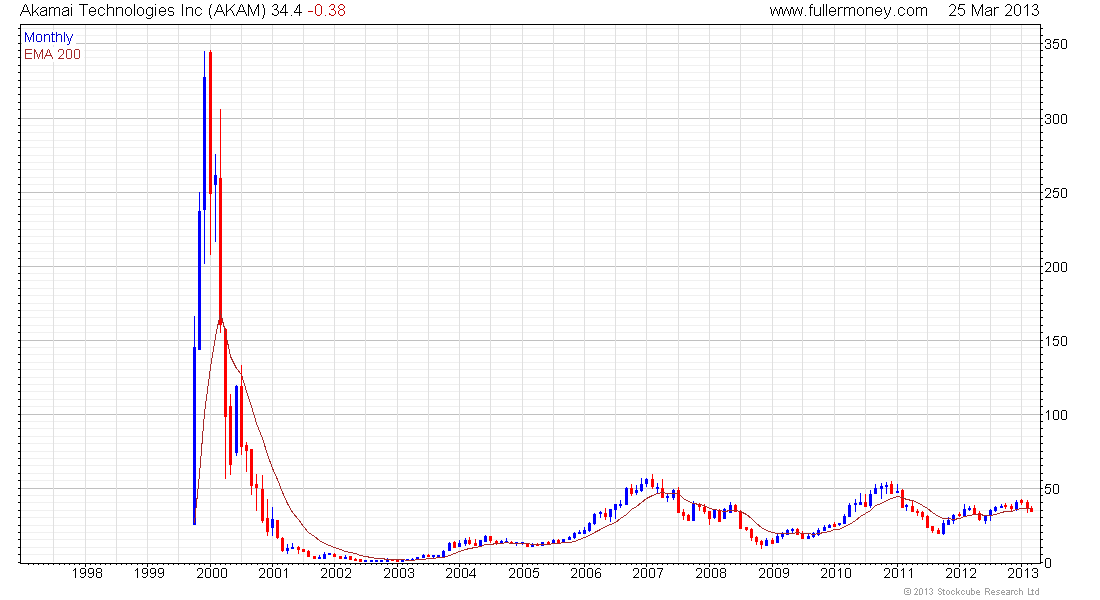Click the peak of the EMA 200 line near 165
Screen dimensions: 1100x600
tap(220, 319)
